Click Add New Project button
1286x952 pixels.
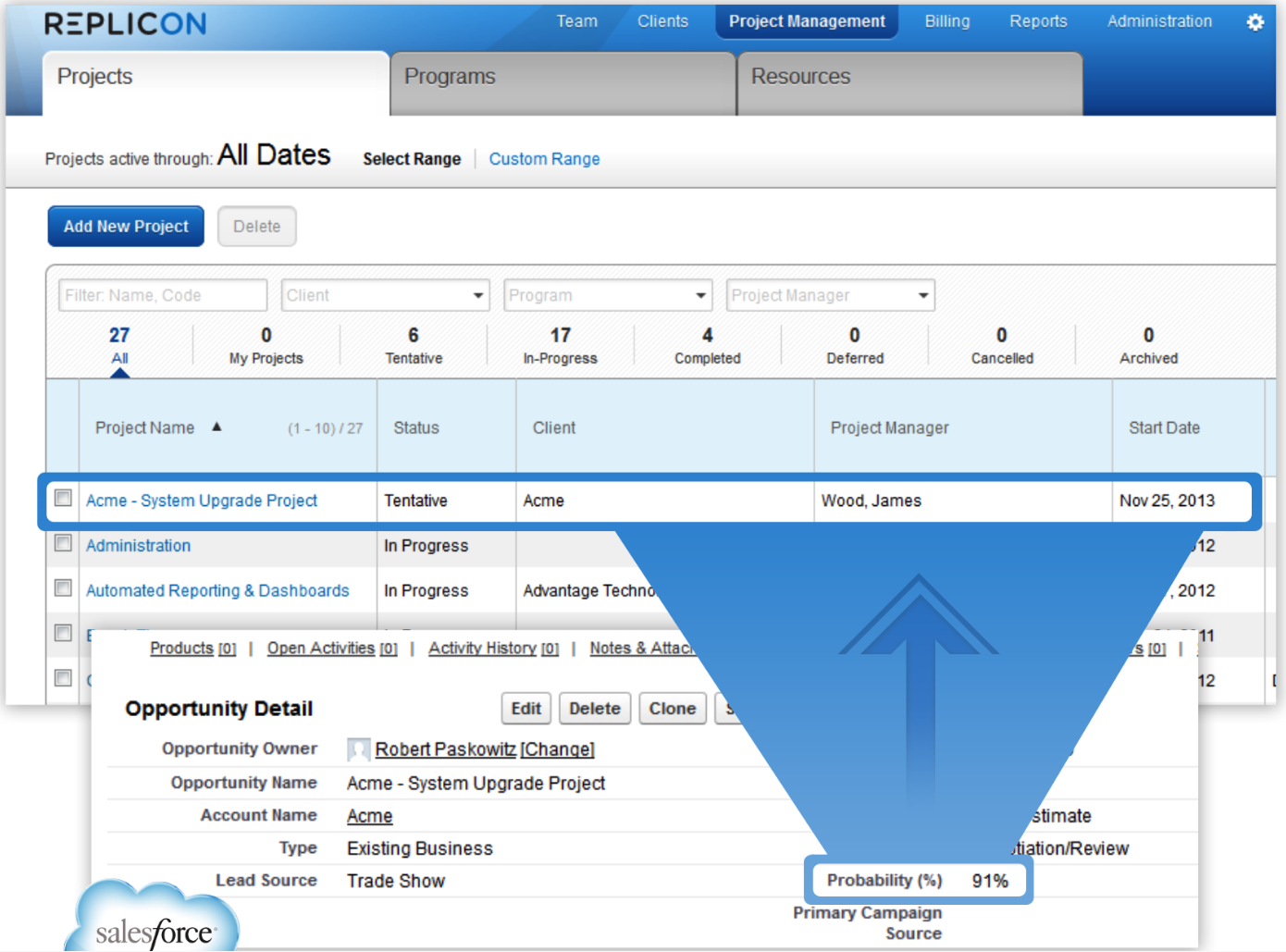pyautogui.click(x=126, y=227)
